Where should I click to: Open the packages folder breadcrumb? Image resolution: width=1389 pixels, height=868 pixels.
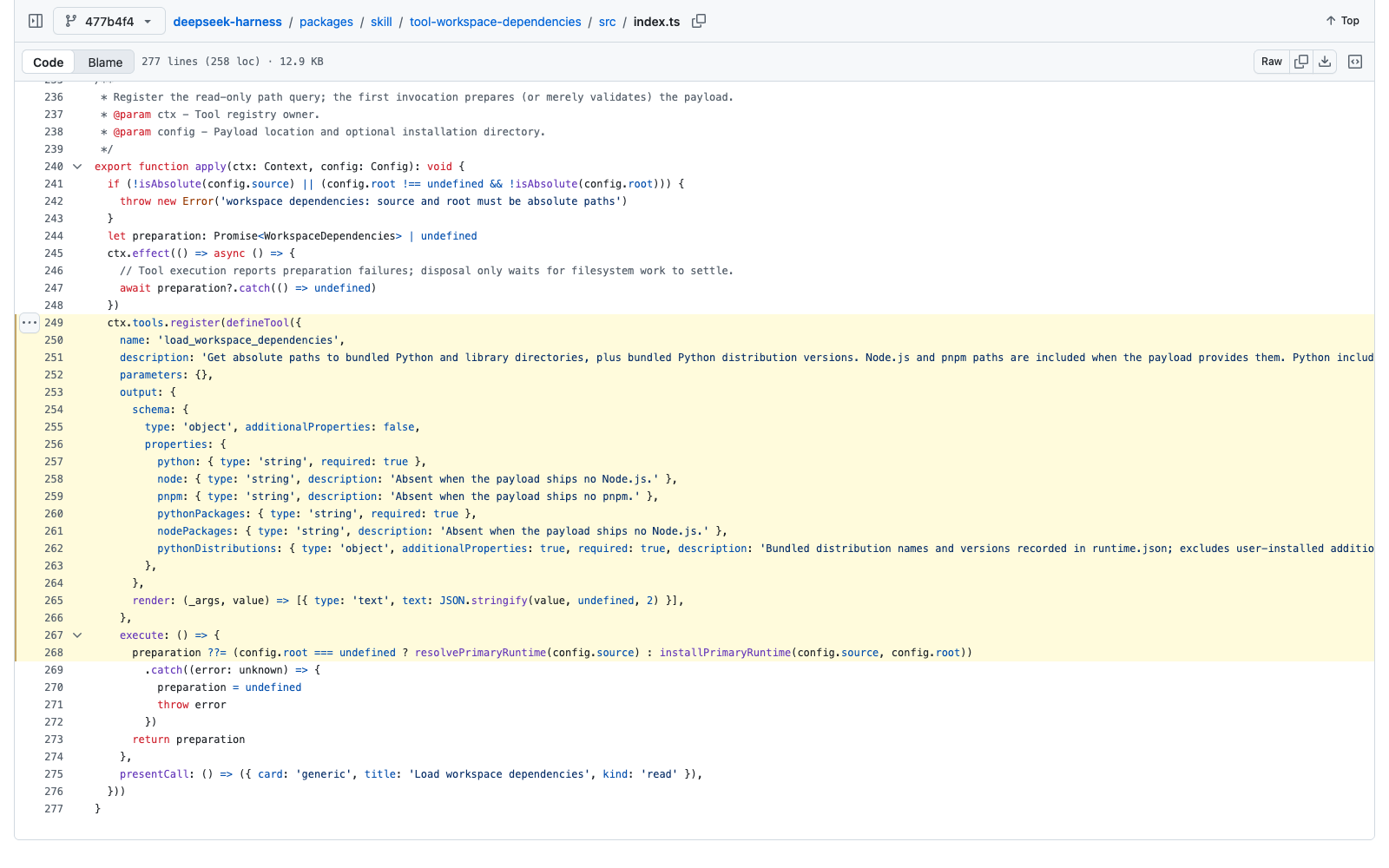pyautogui.click(x=326, y=22)
